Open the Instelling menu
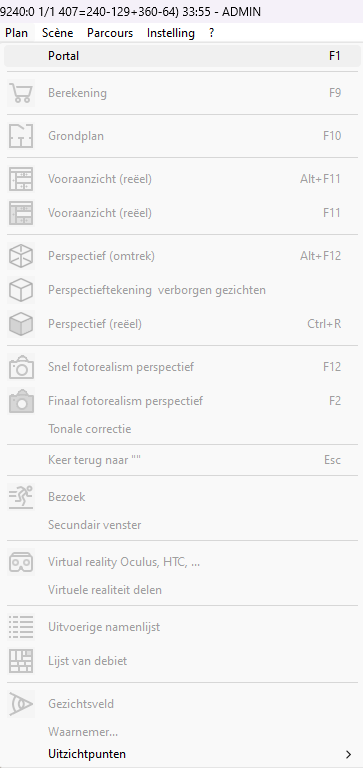This screenshot has width=363, height=768. pyautogui.click(x=170, y=33)
